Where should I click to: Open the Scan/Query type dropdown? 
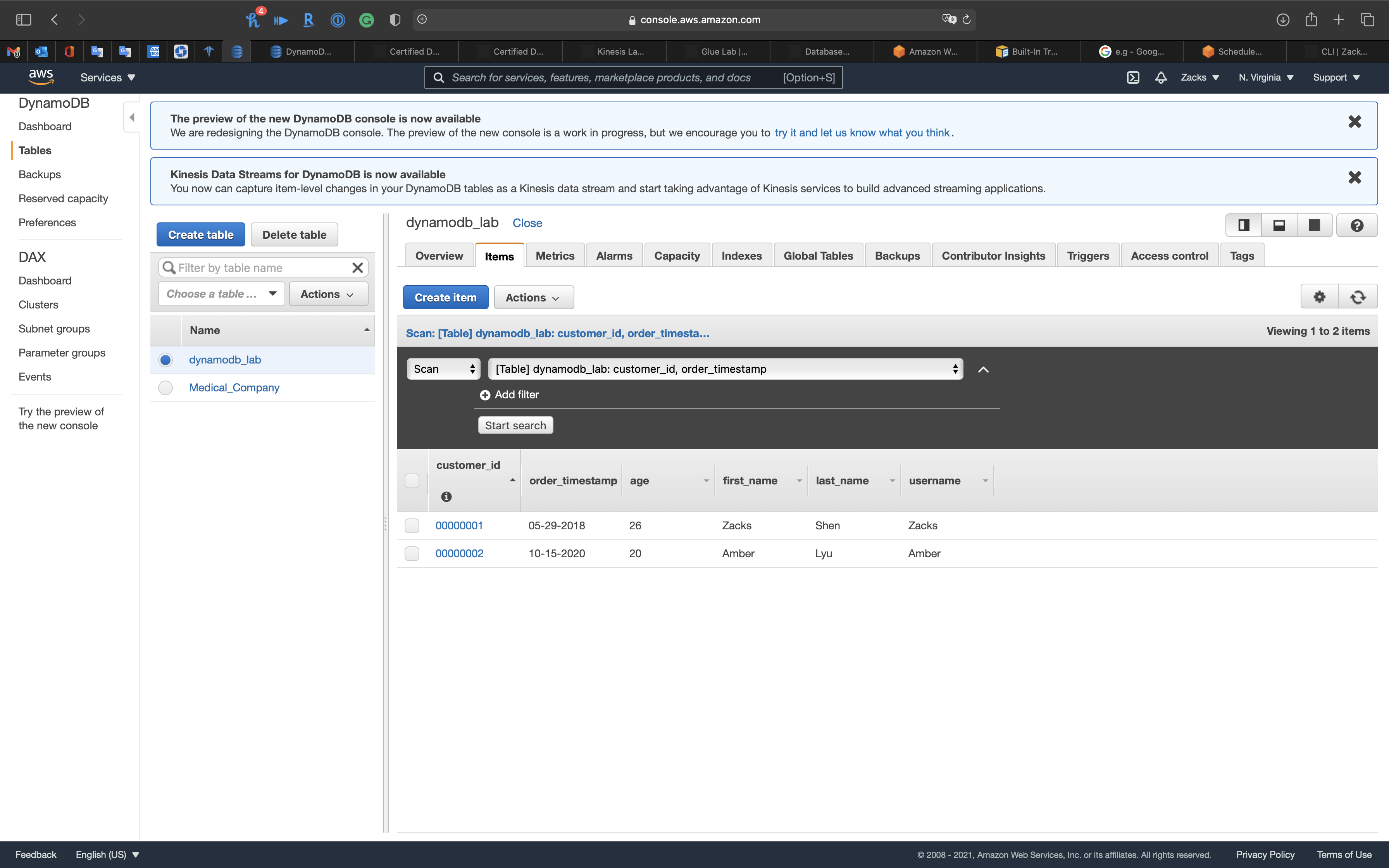444,369
